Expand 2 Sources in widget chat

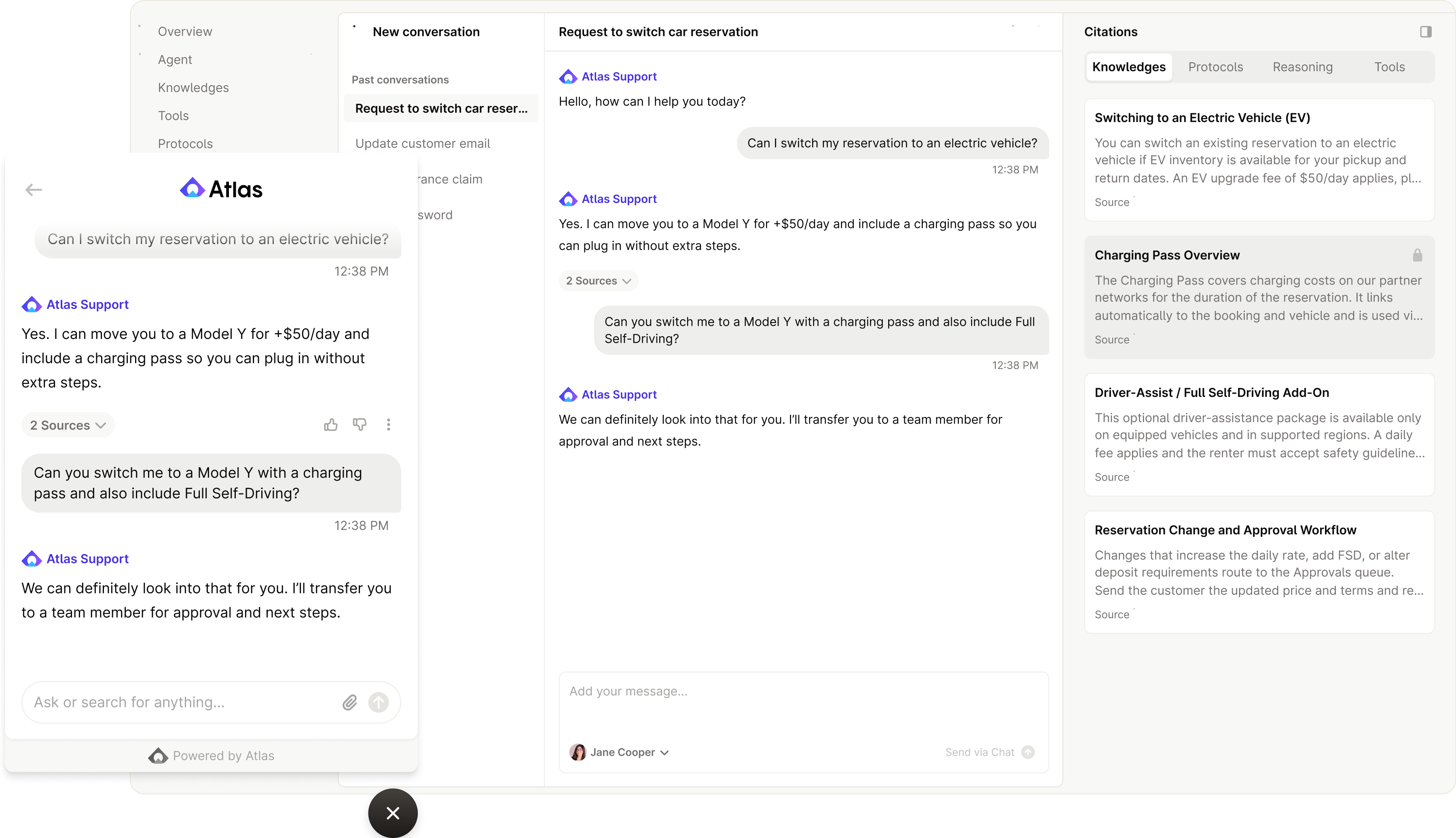[x=68, y=425]
